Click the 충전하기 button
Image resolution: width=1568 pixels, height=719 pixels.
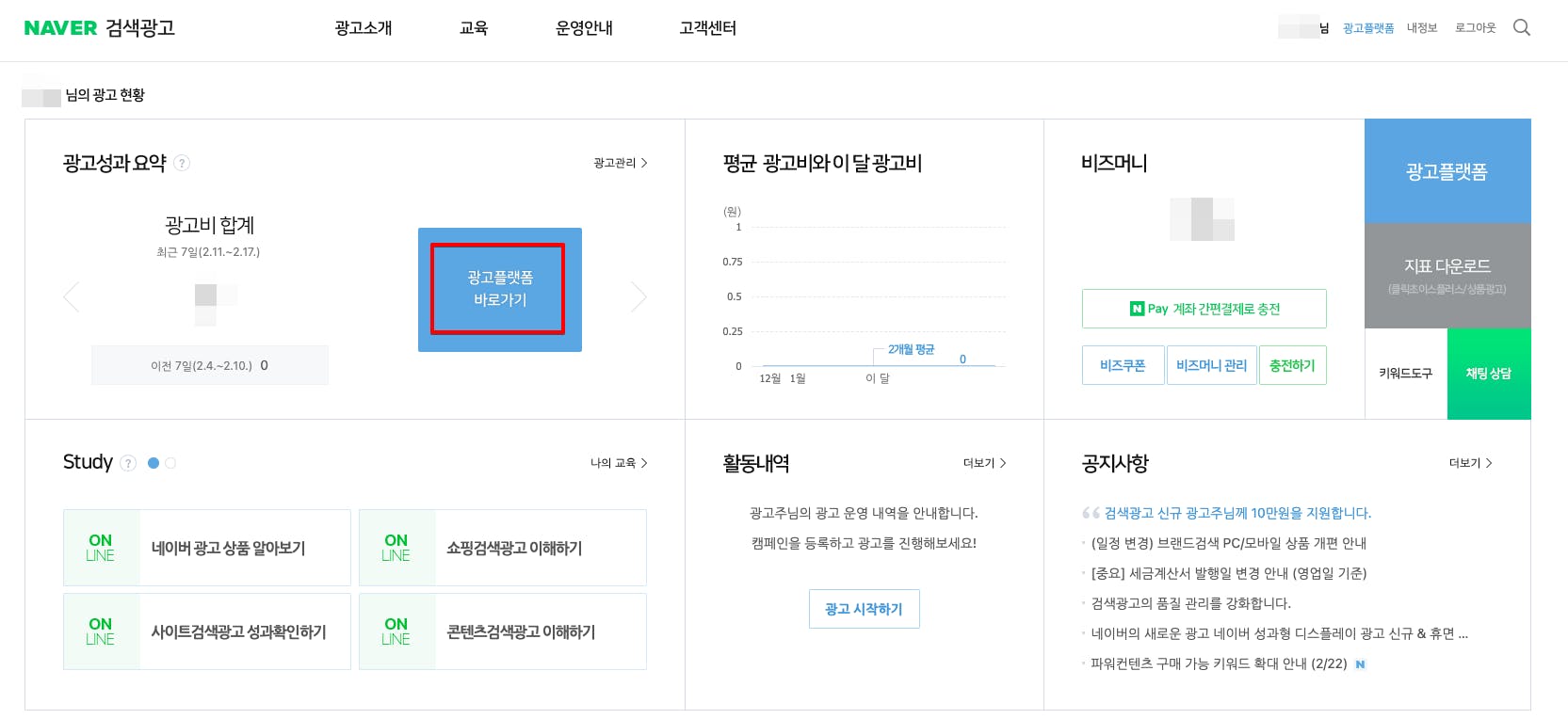(1292, 365)
